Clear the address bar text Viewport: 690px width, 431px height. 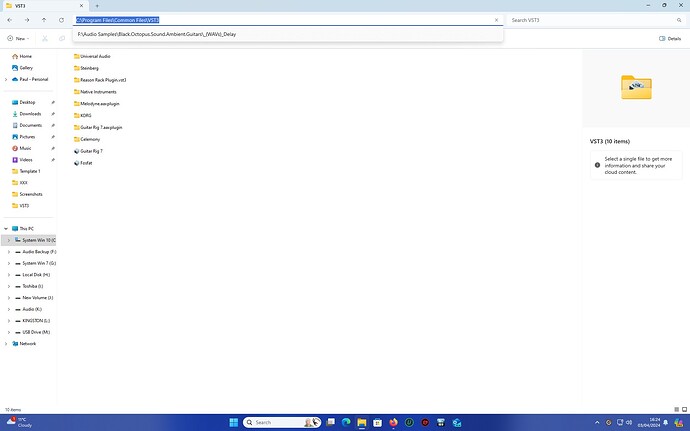[x=496, y=20]
